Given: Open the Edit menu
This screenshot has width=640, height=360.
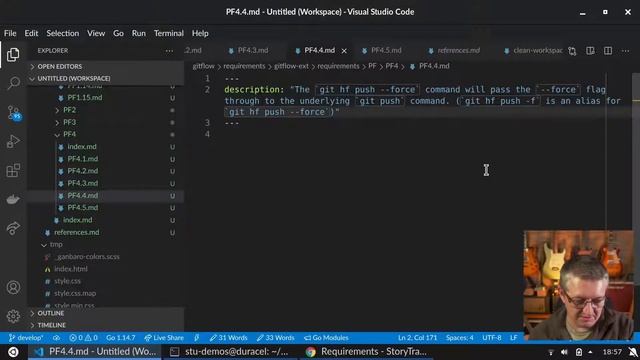Looking at the screenshot, I should tap(31, 33).
